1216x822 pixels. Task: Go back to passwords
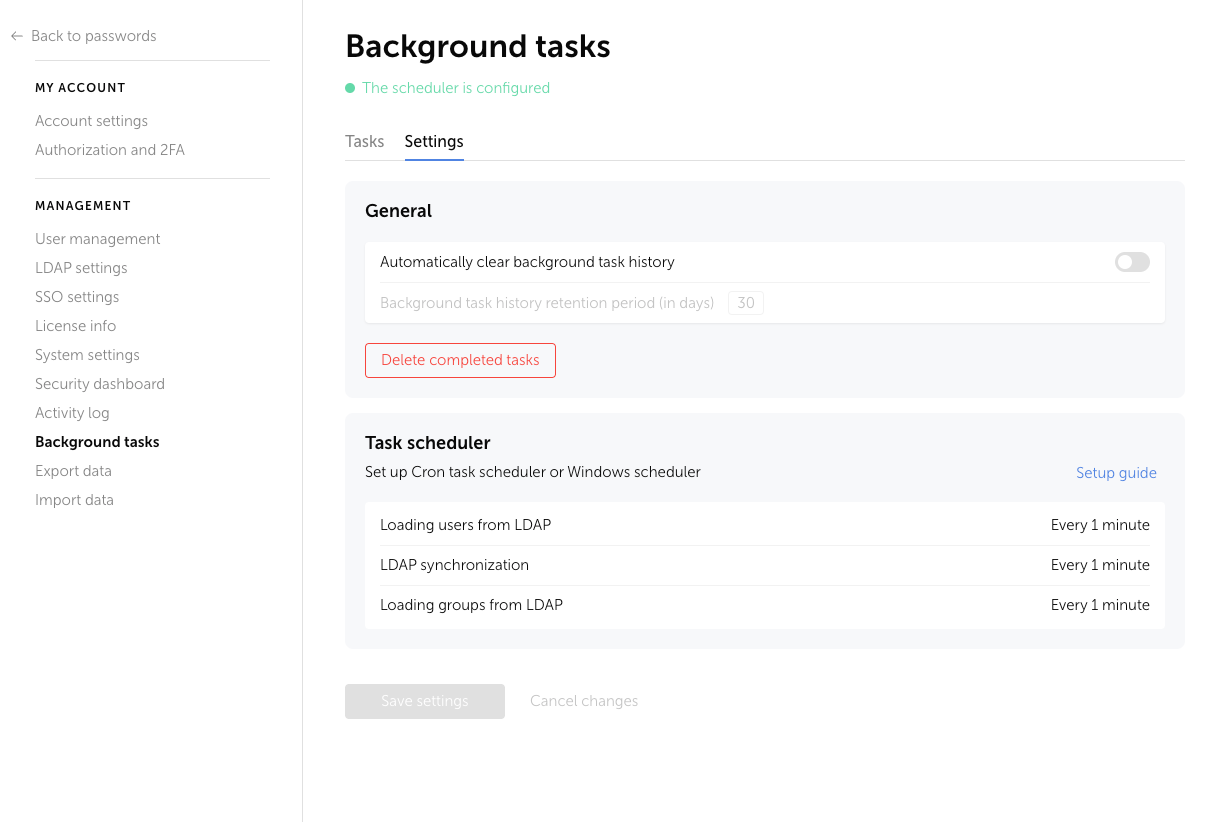[93, 35]
